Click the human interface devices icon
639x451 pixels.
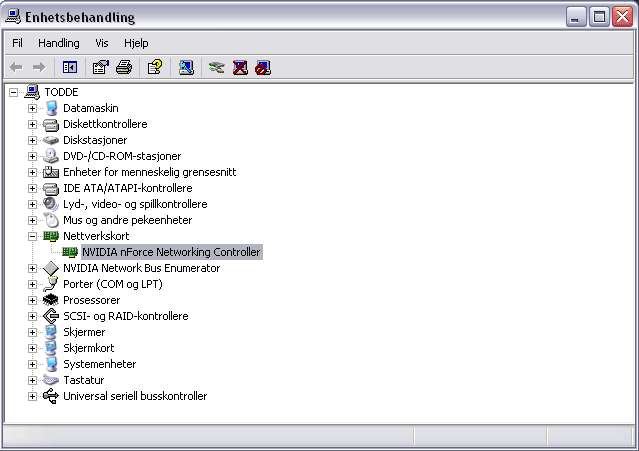(51, 172)
